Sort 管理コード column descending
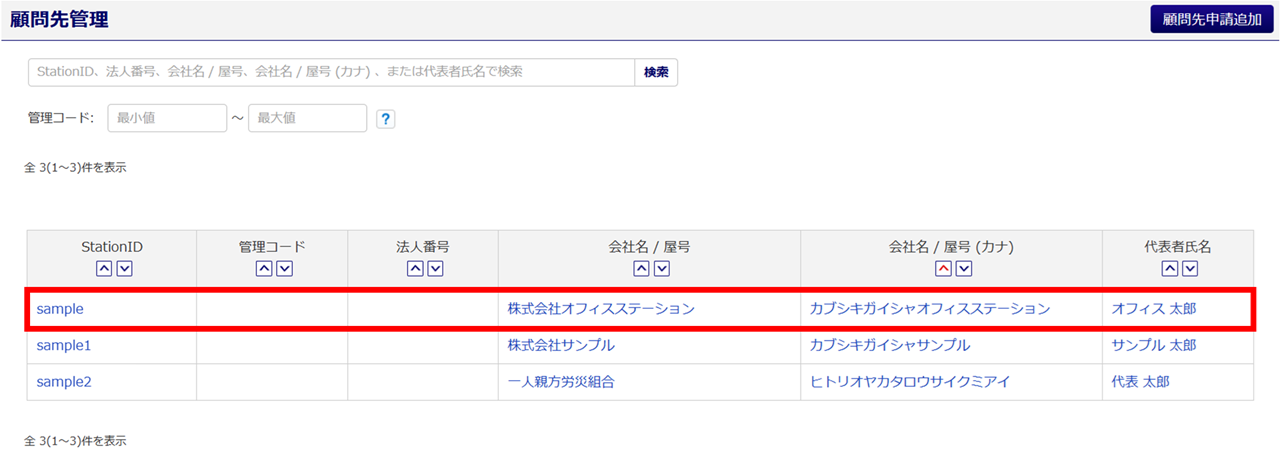 284,268
